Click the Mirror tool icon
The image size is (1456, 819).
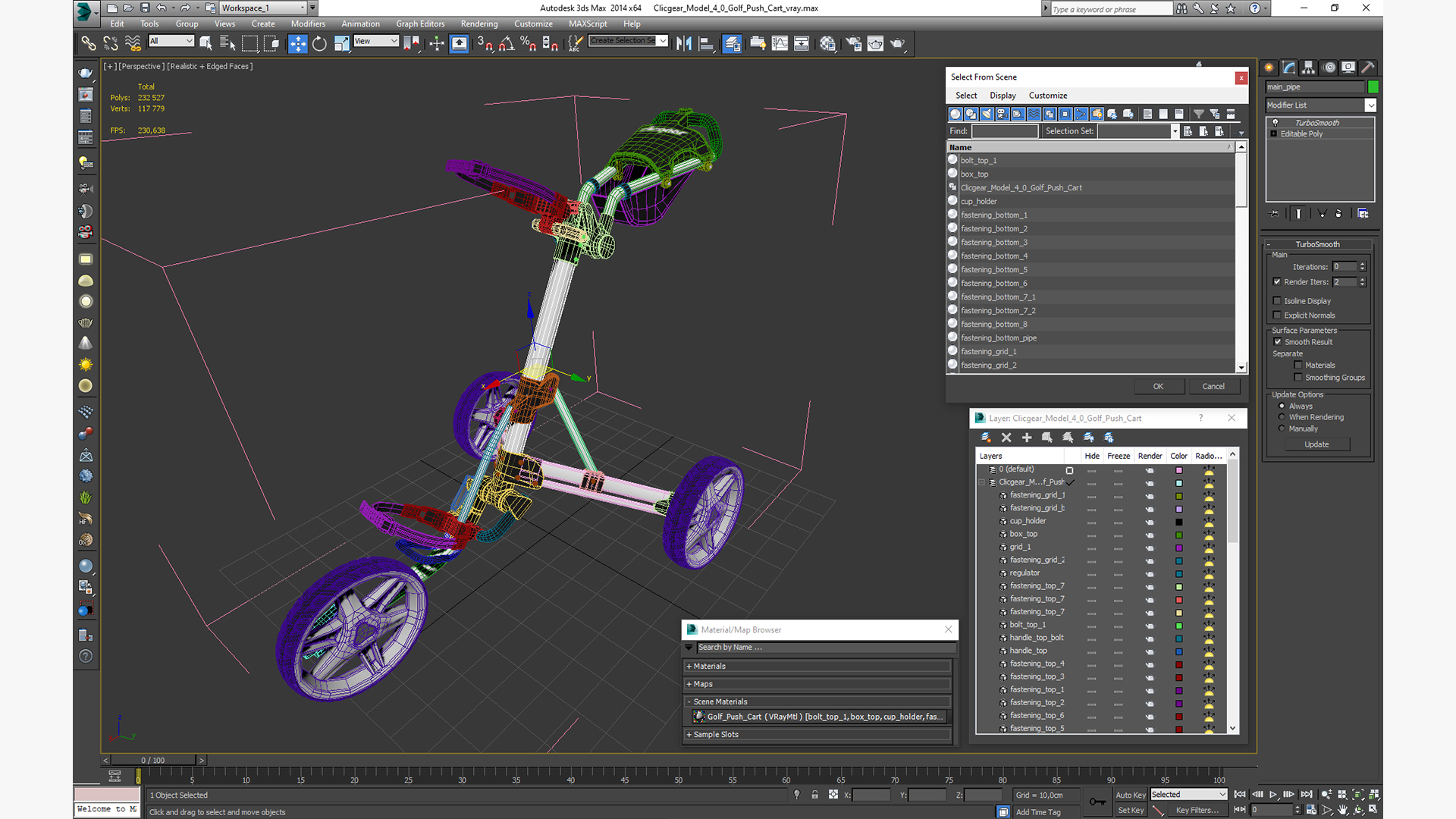click(683, 43)
